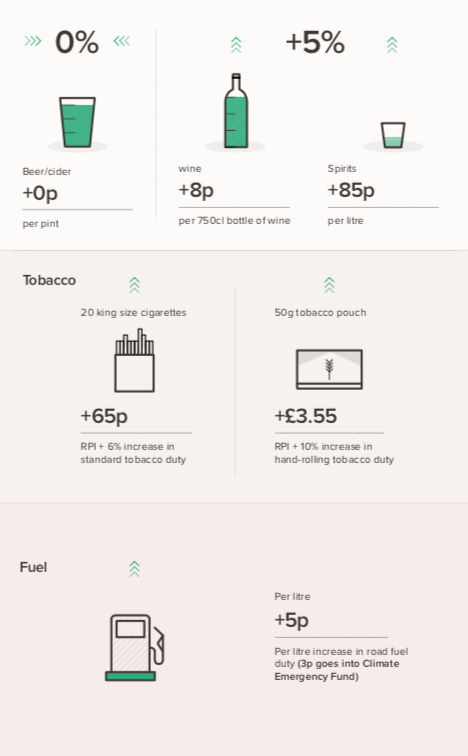Click the +85p spirits price text
468x756 pixels.
tap(351, 190)
